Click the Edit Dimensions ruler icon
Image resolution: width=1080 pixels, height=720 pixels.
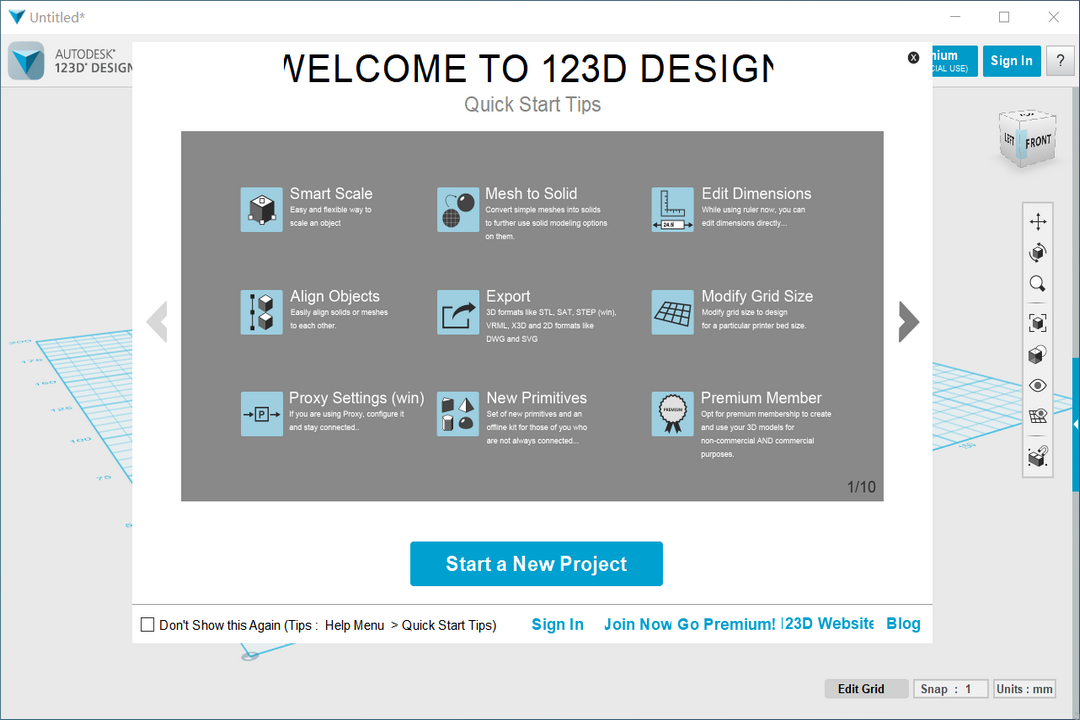pos(672,209)
